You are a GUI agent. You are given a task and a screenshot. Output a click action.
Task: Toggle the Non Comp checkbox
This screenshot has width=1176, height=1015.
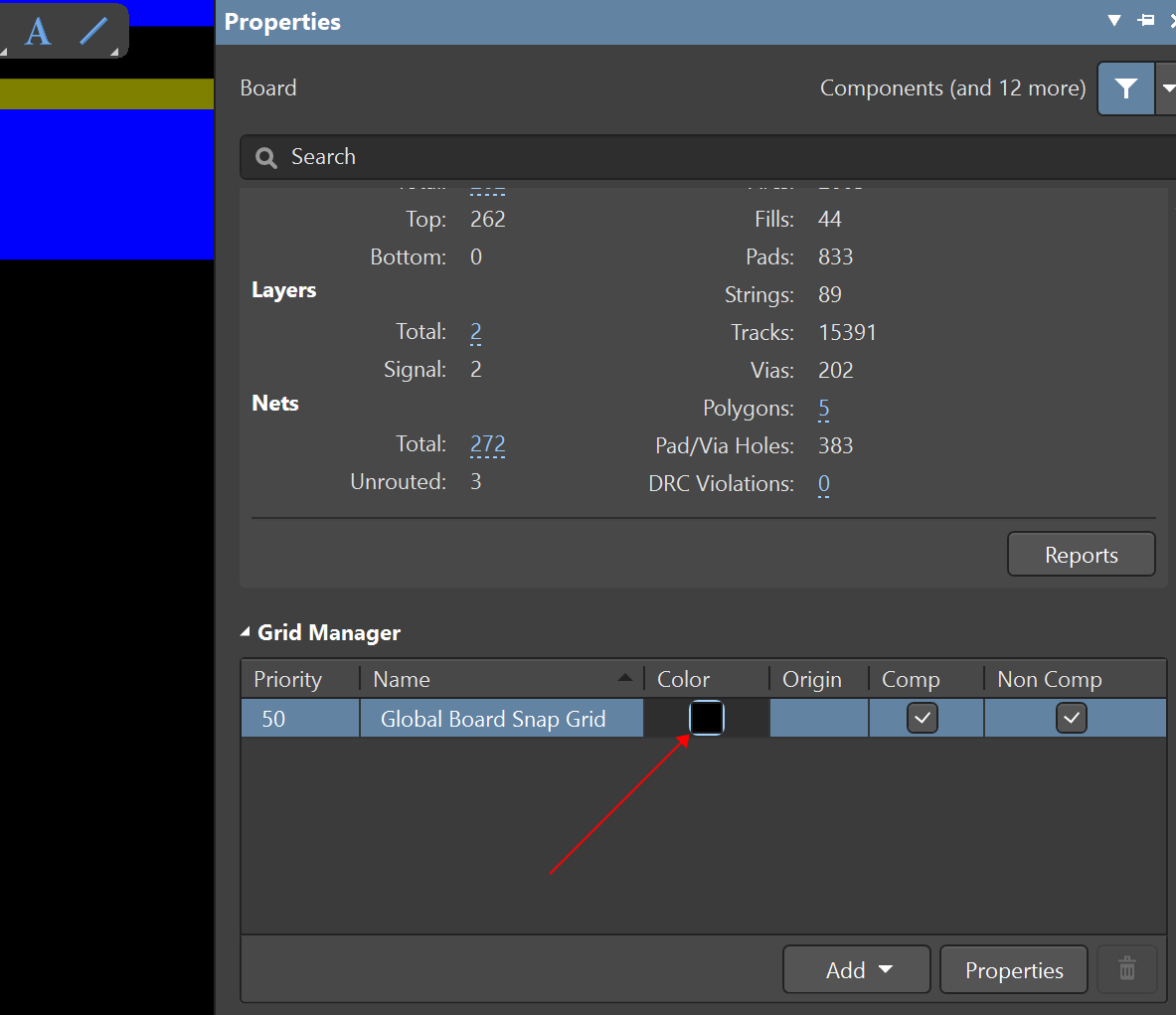tap(1071, 718)
